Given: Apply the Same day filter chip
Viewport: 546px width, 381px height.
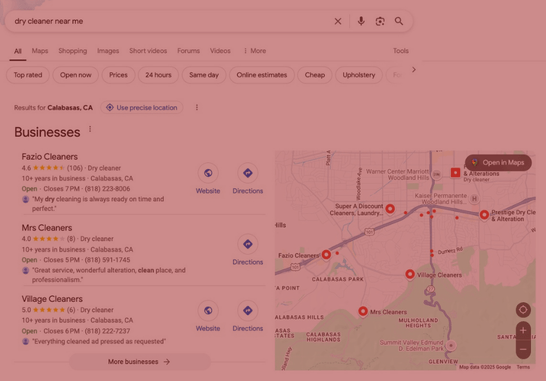Looking at the screenshot, I should pos(204,75).
